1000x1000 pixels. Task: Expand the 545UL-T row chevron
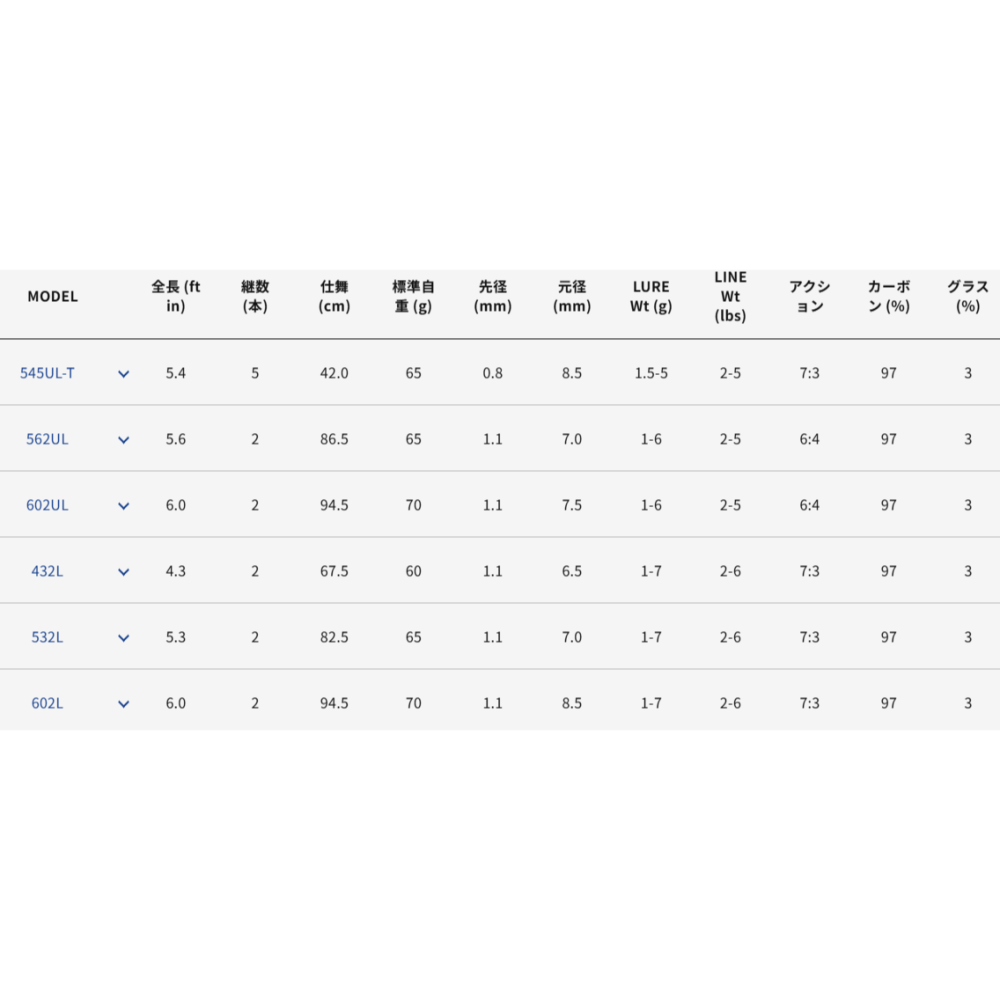[124, 374]
